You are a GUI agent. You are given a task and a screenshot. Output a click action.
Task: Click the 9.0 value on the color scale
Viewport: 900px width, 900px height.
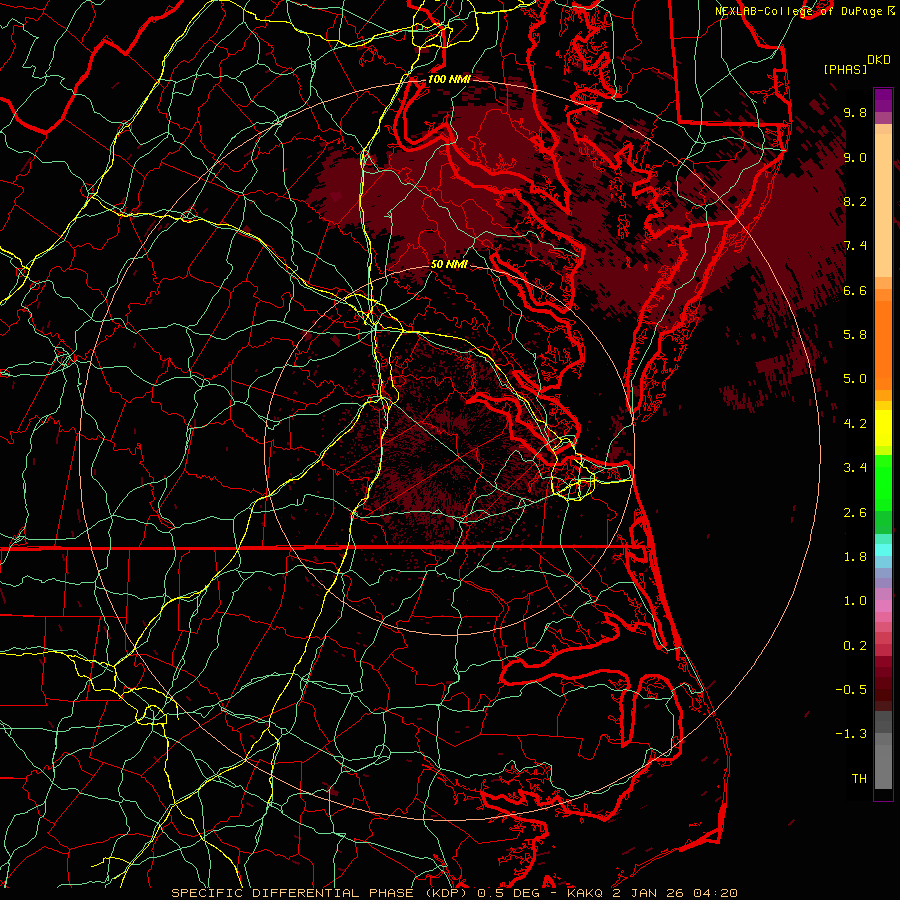[x=855, y=157]
